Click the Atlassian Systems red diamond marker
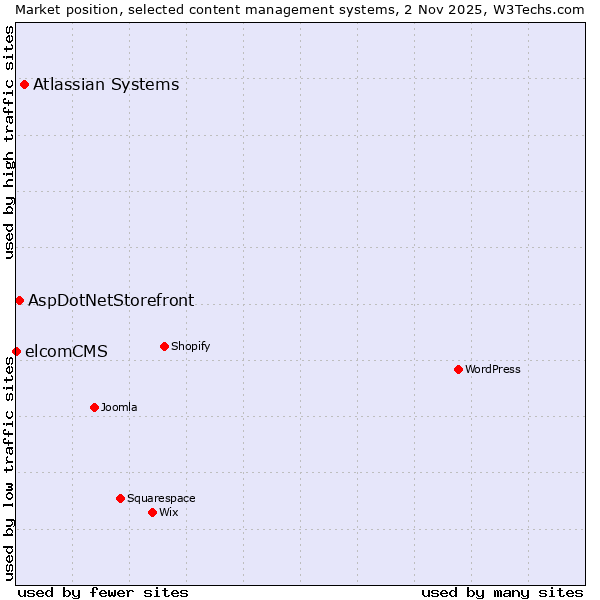This screenshot has height=600, width=600. click(x=24, y=84)
